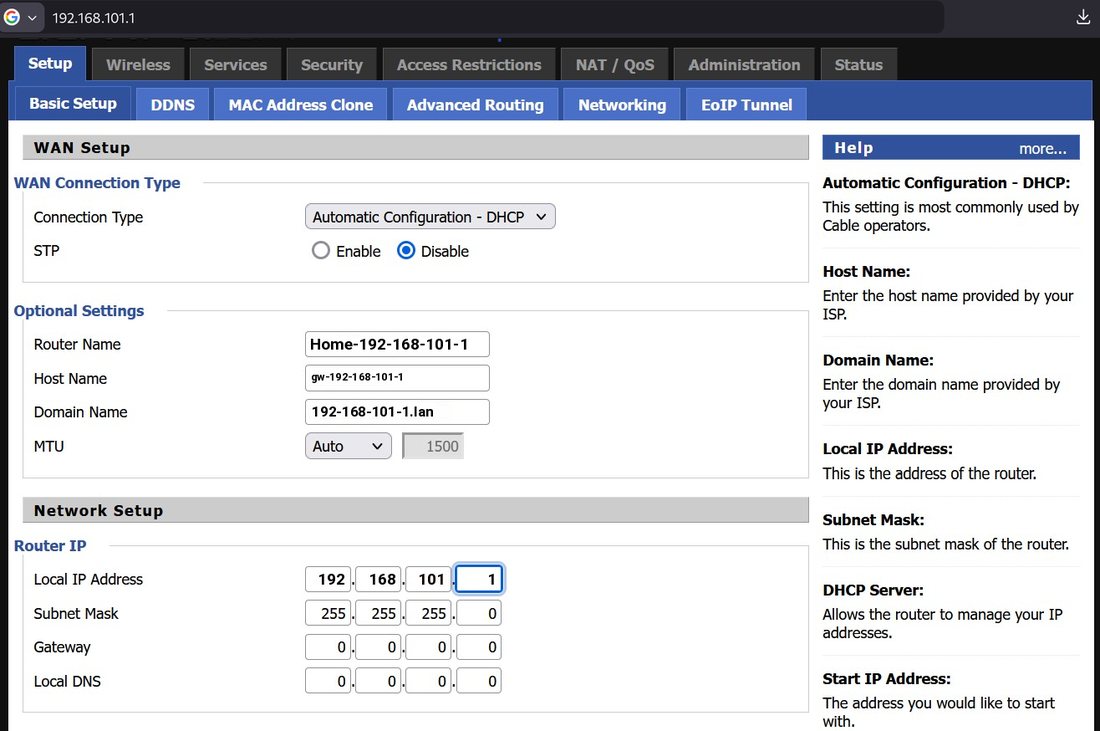Open the Administration tab
1100x731 pixels.
point(744,65)
